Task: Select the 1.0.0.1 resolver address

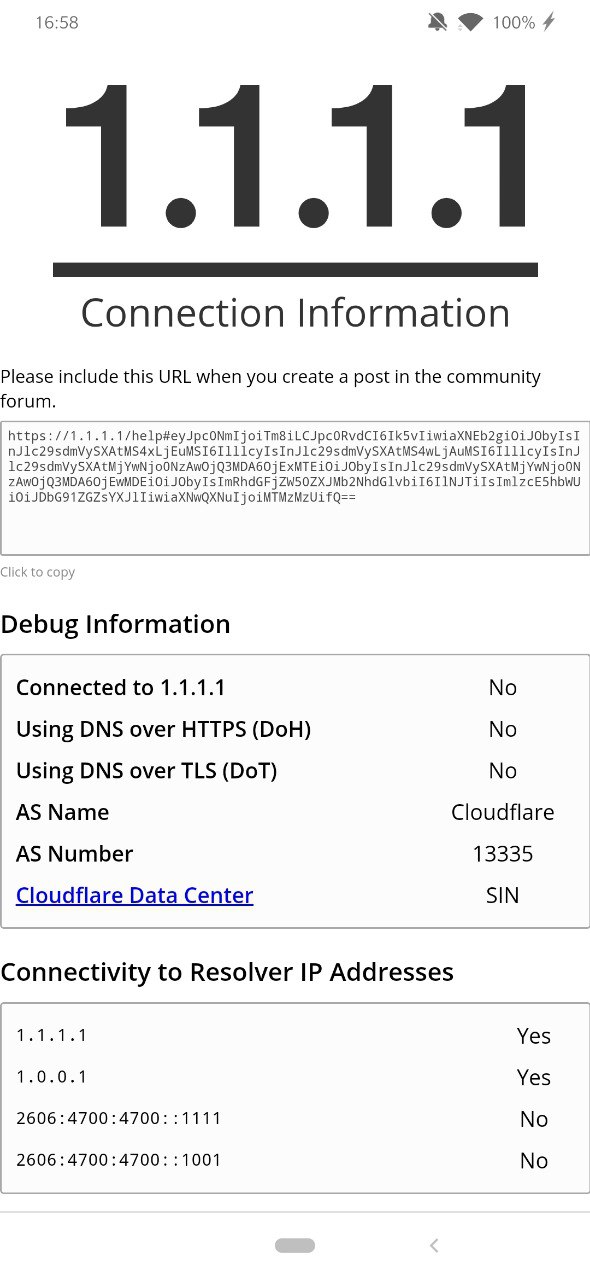Action: (x=52, y=1077)
